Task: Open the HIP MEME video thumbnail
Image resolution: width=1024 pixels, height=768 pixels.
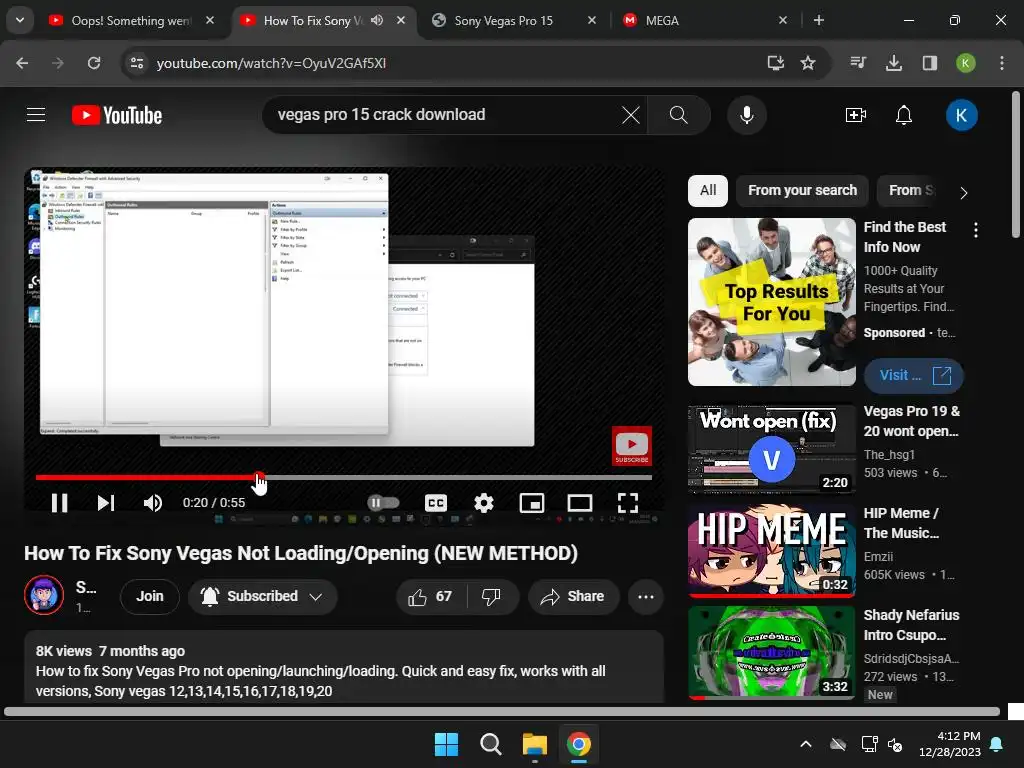Action: 771,550
